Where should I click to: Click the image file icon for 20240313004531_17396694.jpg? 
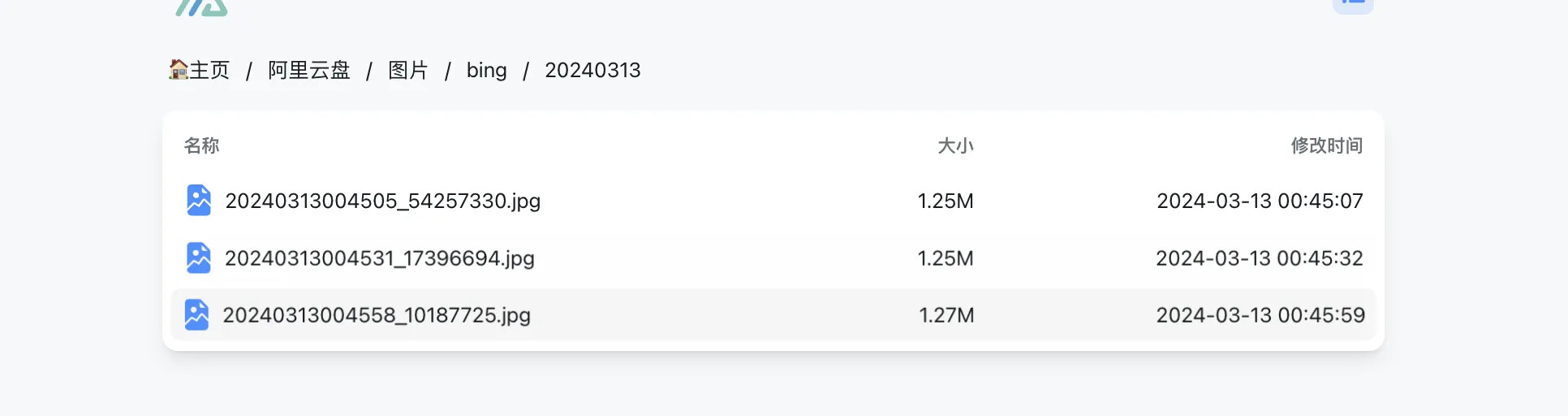(199, 258)
